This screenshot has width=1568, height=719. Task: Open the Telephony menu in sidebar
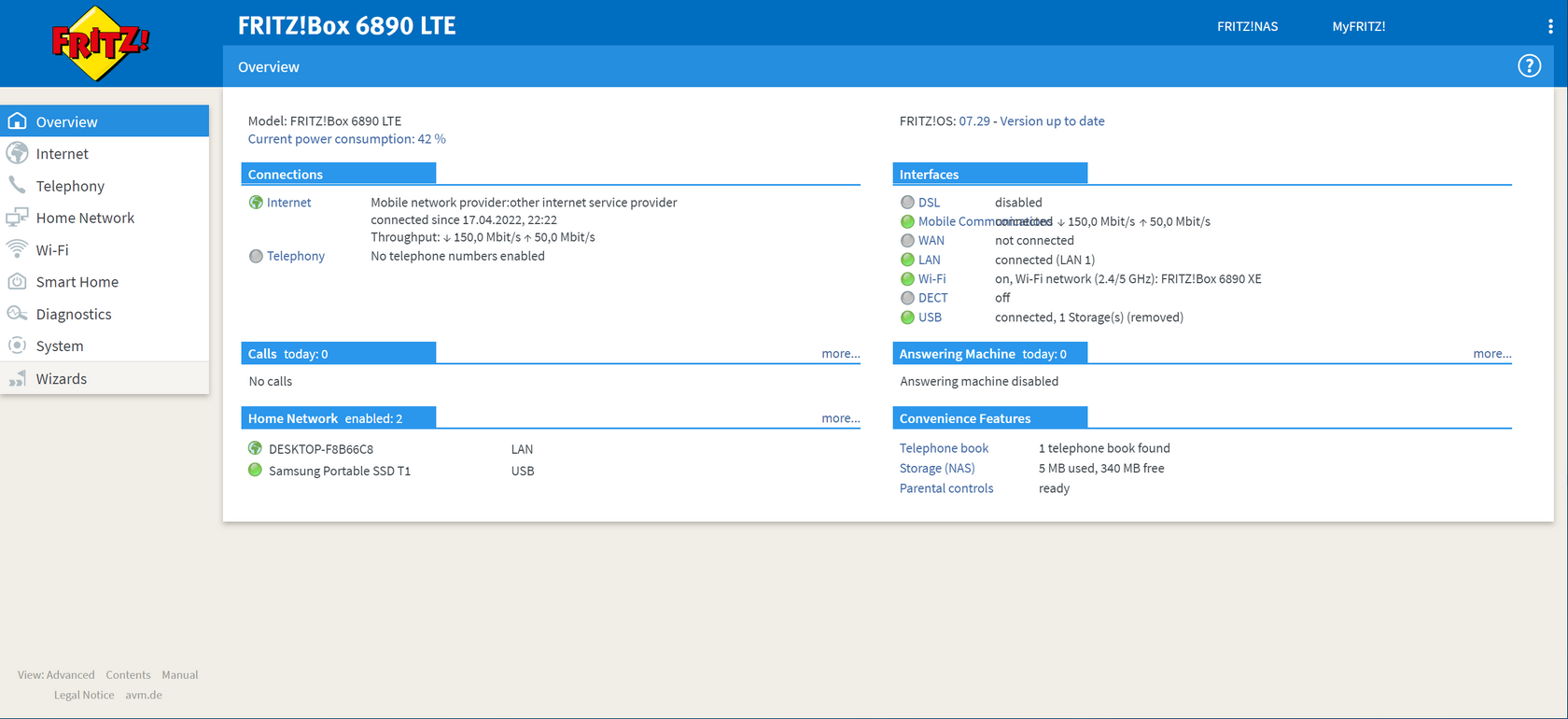(105, 186)
